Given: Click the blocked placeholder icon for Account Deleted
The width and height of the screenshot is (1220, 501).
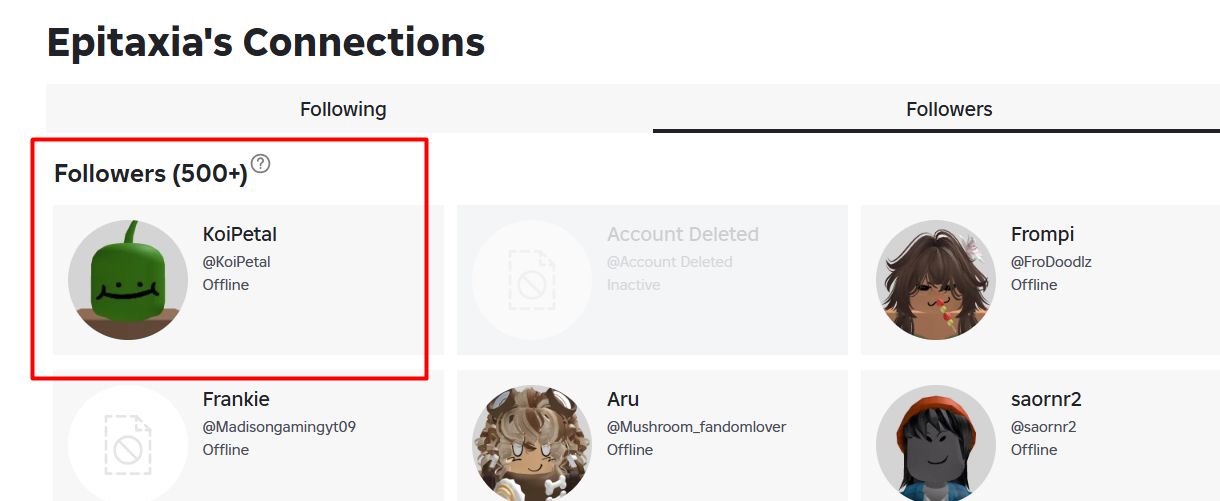Looking at the screenshot, I should (532, 280).
